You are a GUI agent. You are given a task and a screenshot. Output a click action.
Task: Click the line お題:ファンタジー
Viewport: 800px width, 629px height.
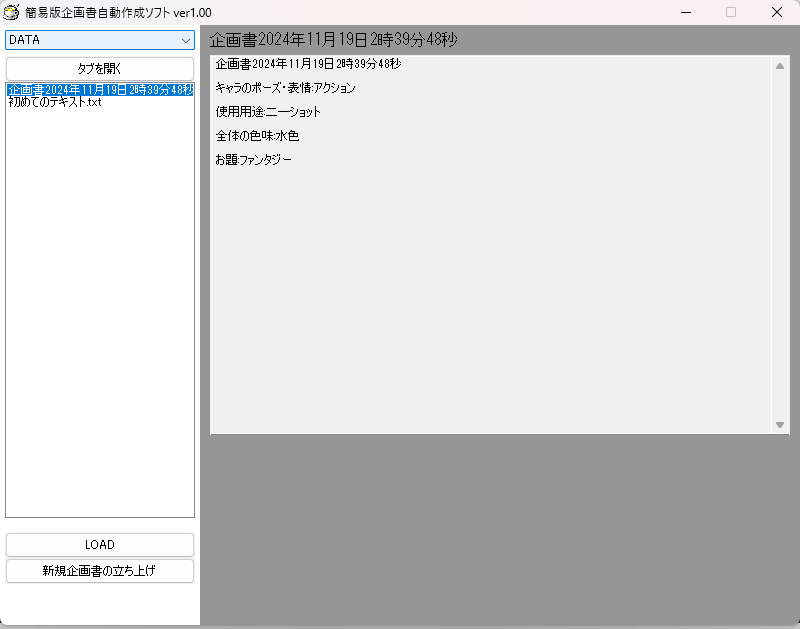click(x=254, y=160)
